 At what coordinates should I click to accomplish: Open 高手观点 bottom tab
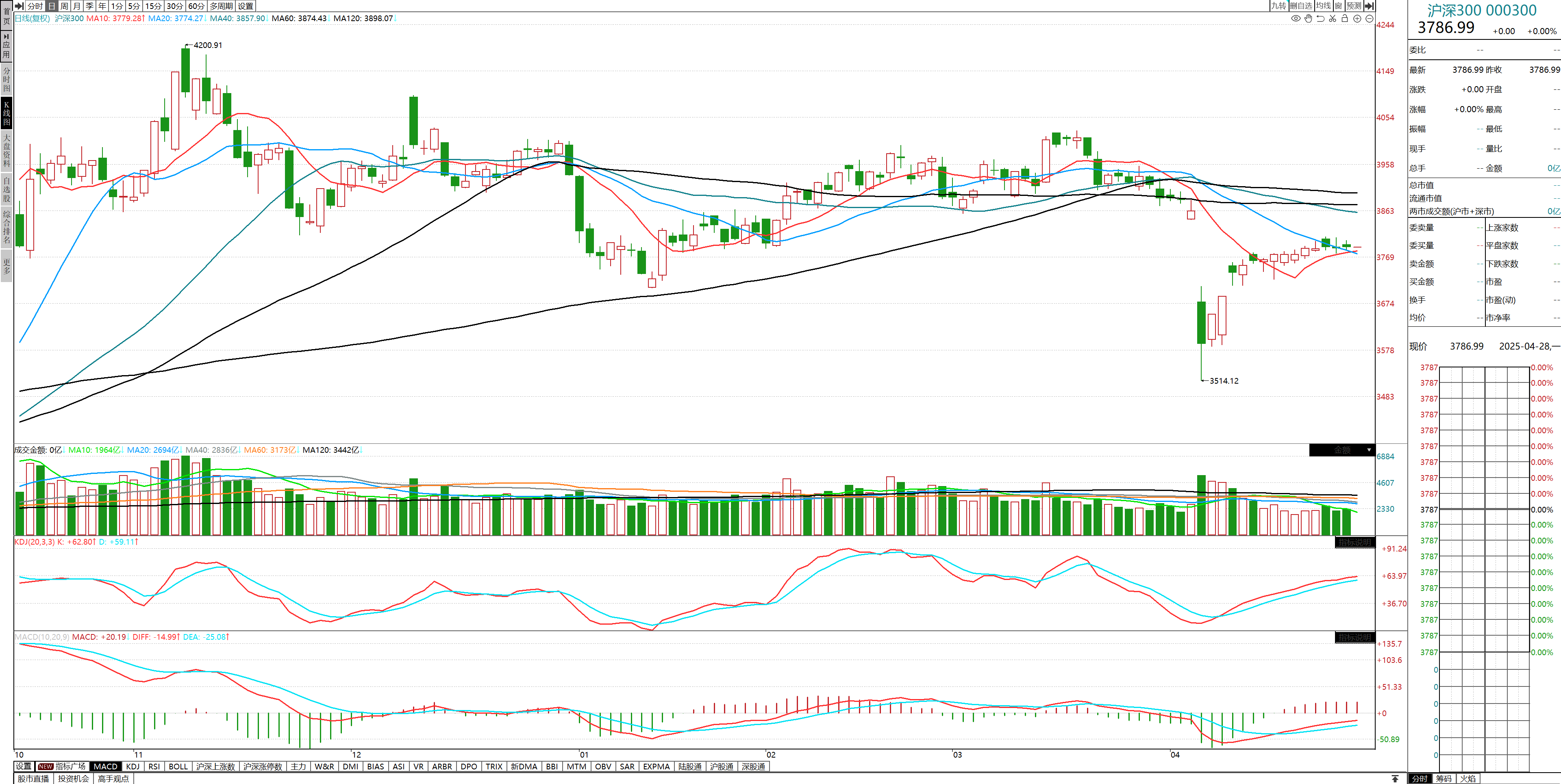[113, 779]
